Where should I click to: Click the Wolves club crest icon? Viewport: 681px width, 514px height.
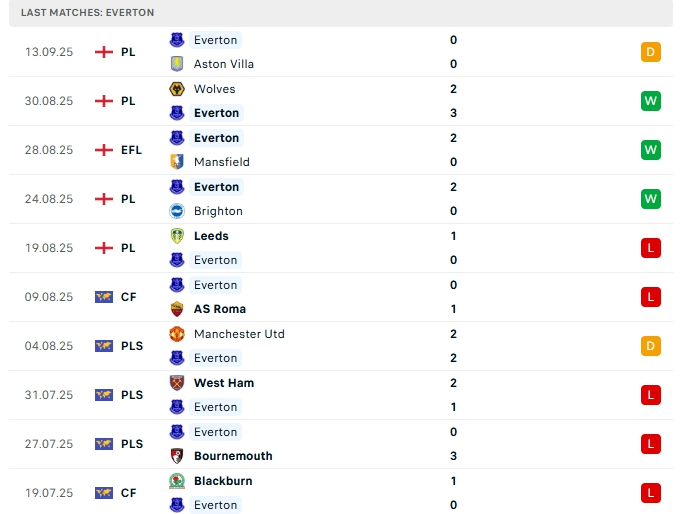point(177,89)
